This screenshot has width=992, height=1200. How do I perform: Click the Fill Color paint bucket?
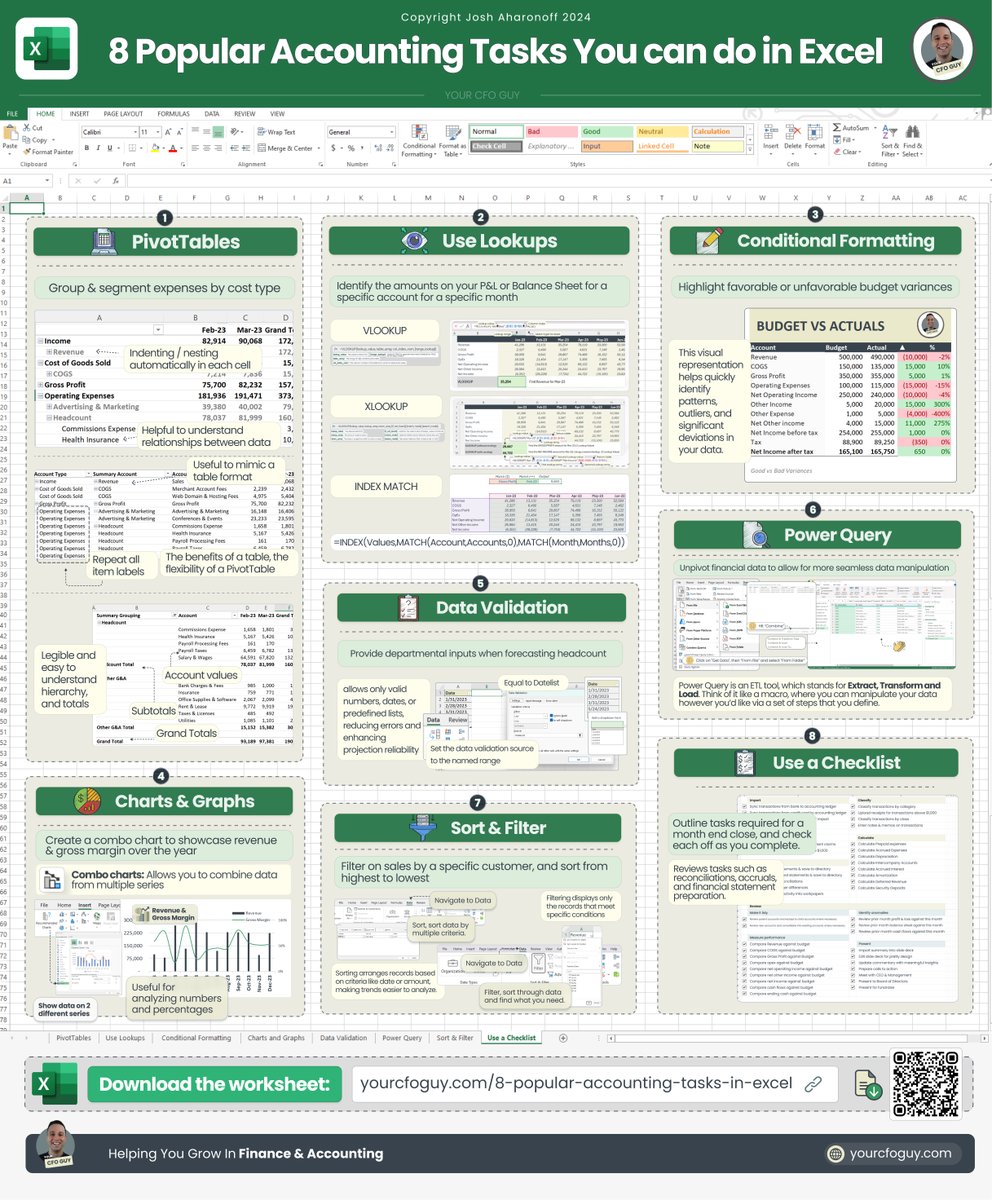tap(154, 148)
